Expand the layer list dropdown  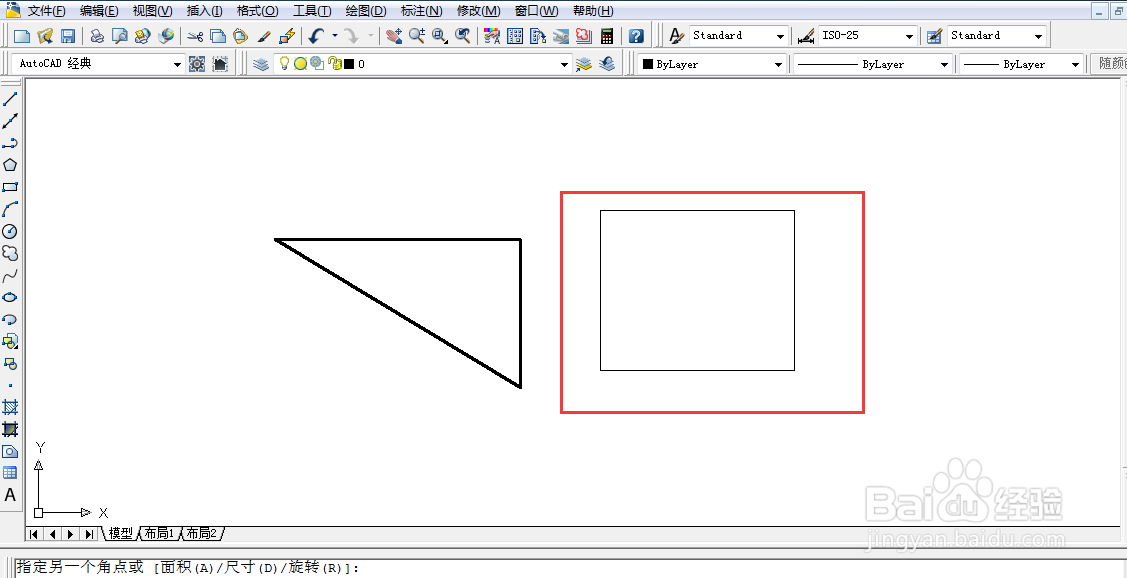(565, 65)
